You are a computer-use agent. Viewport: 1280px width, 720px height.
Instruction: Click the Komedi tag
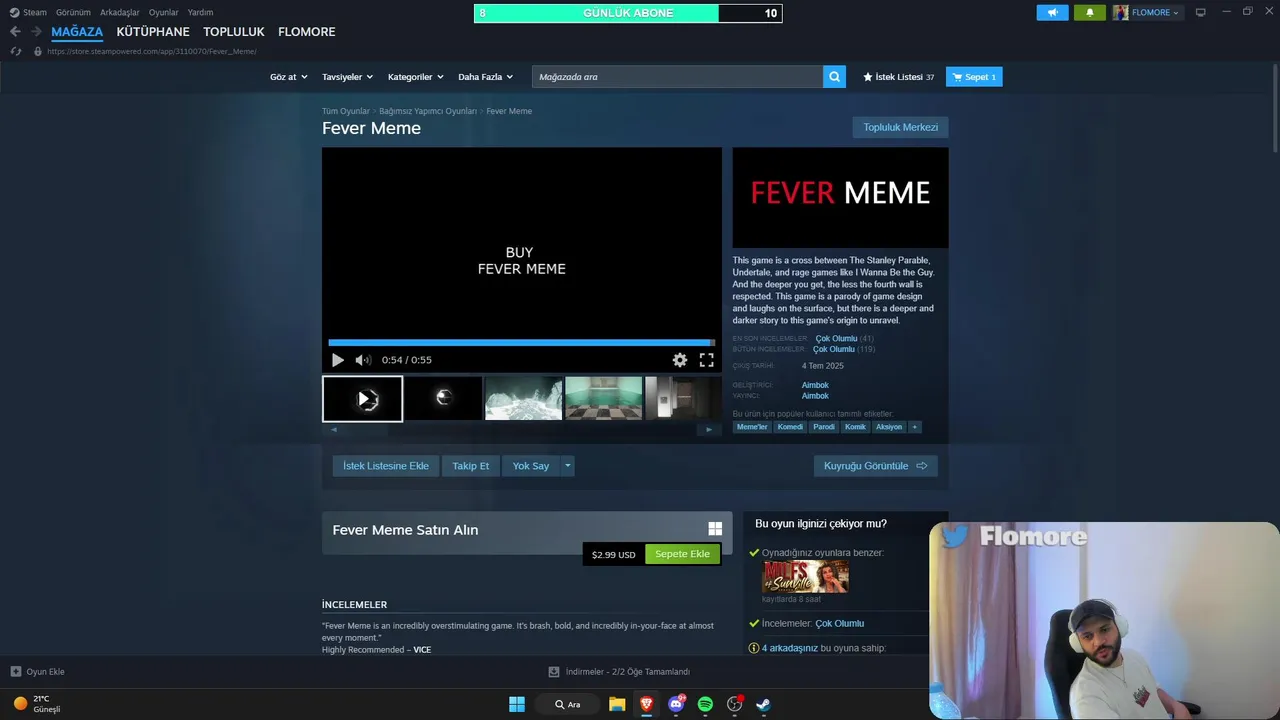pos(790,427)
